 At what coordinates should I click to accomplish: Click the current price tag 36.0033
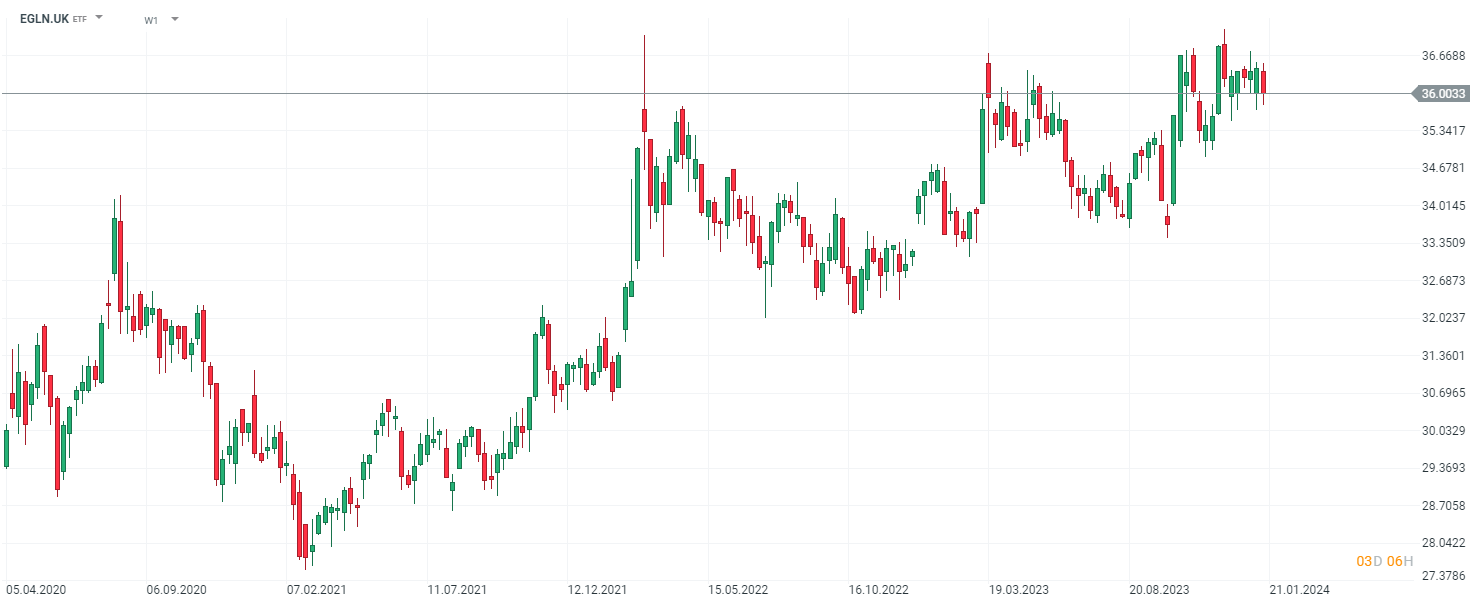[x=1443, y=94]
